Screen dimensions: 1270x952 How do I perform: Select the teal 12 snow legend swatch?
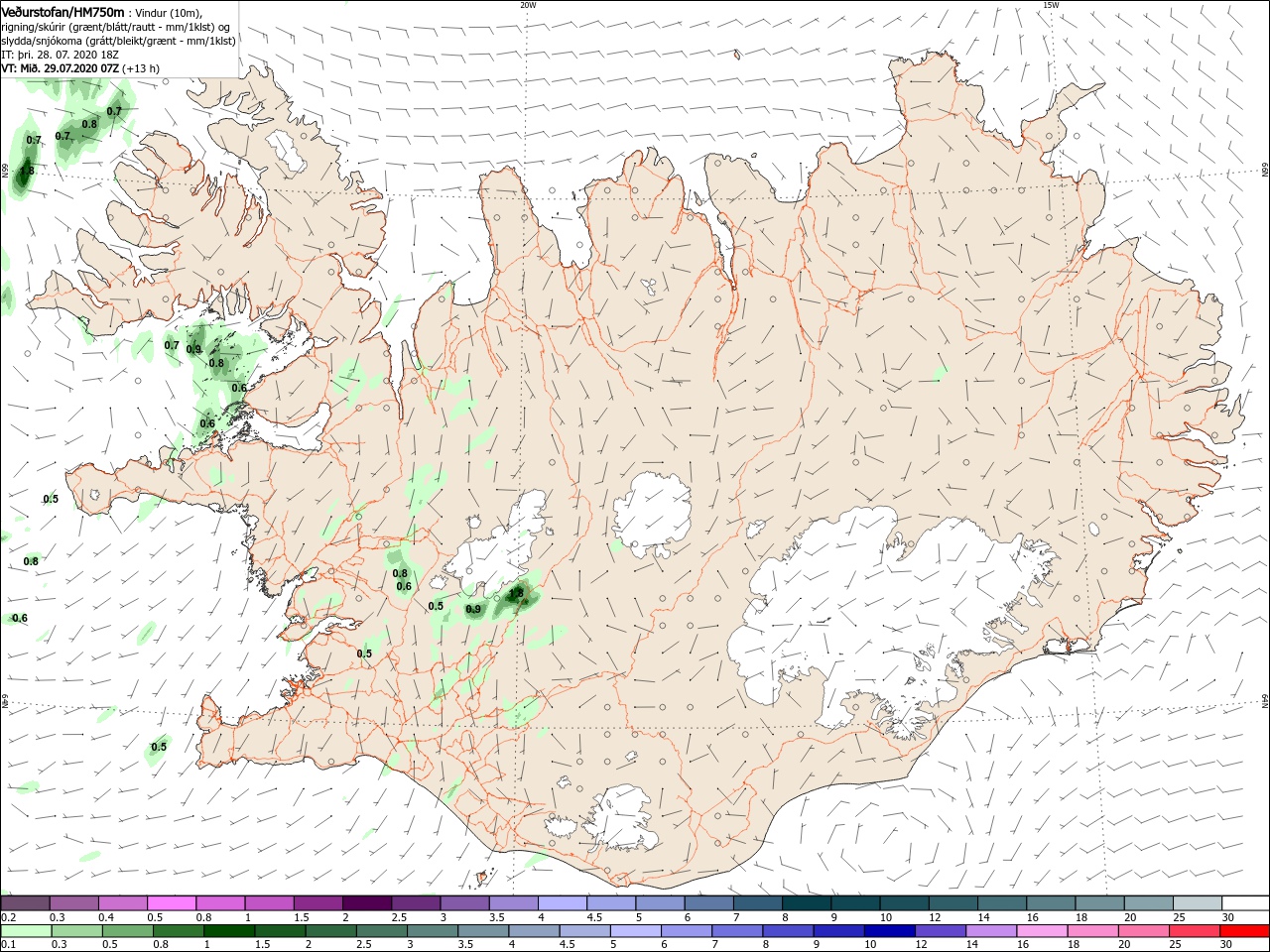[x=952, y=903]
